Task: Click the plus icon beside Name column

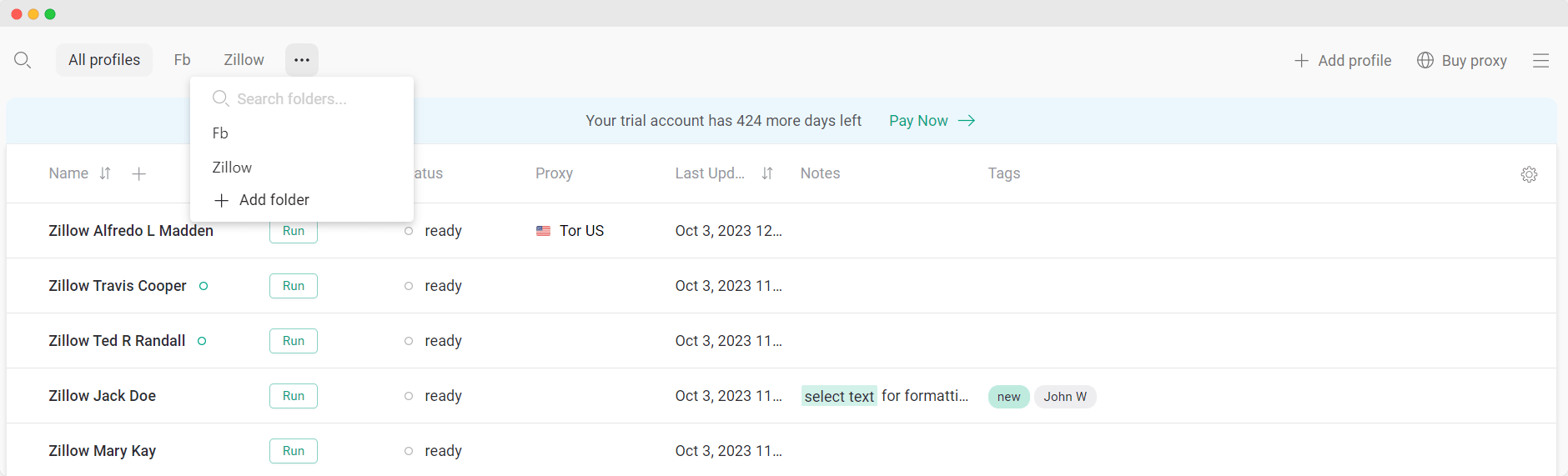Action: [x=139, y=173]
